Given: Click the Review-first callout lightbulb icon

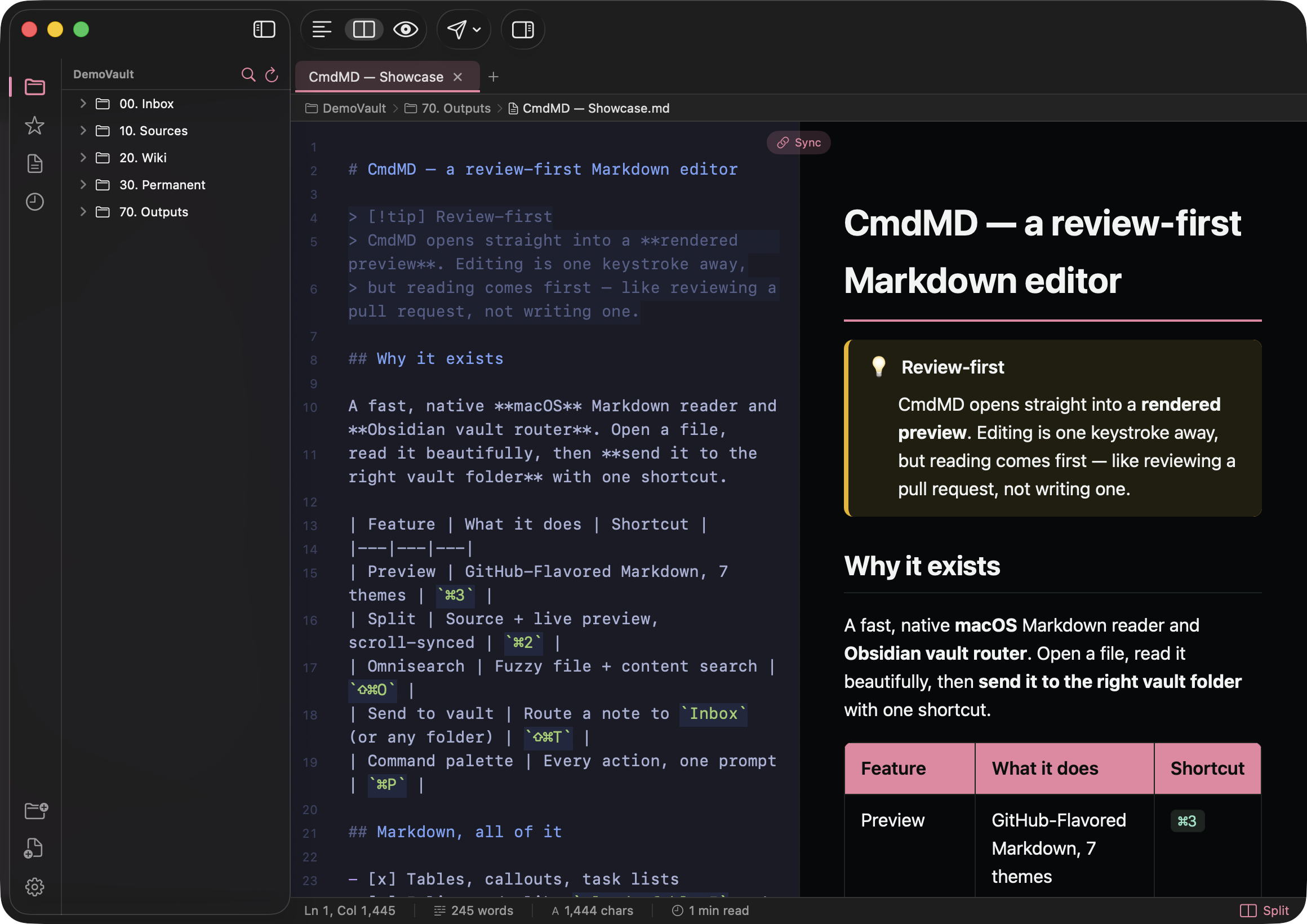Looking at the screenshot, I should pos(878,367).
